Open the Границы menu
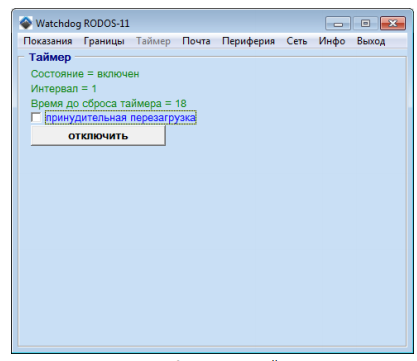Image resolution: width=417 pixels, height=361 pixels. pyautogui.click(x=104, y=41)
